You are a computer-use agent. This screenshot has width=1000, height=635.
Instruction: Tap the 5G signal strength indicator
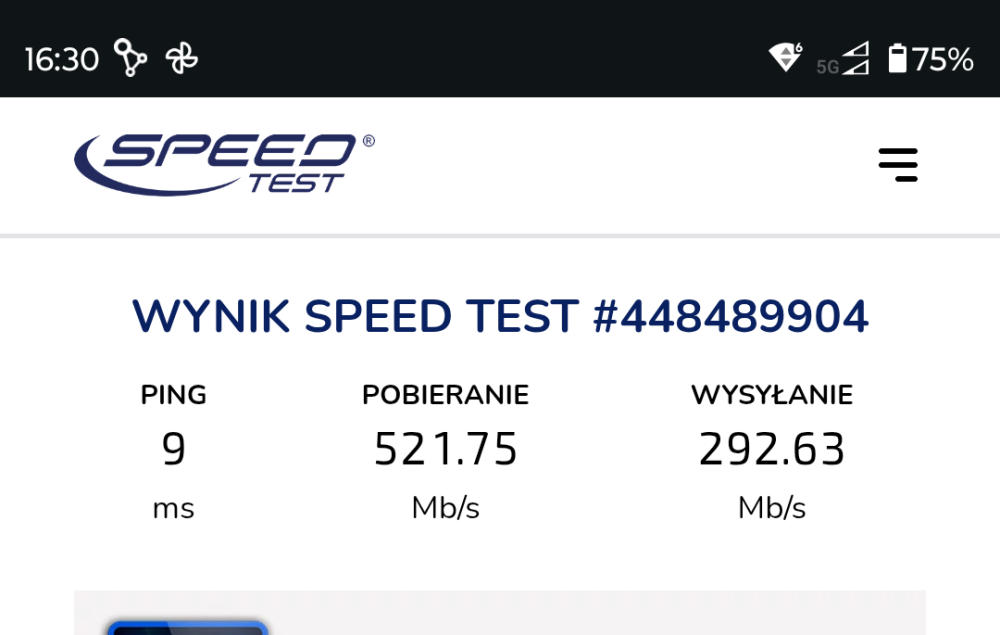(x=855, y=57)
